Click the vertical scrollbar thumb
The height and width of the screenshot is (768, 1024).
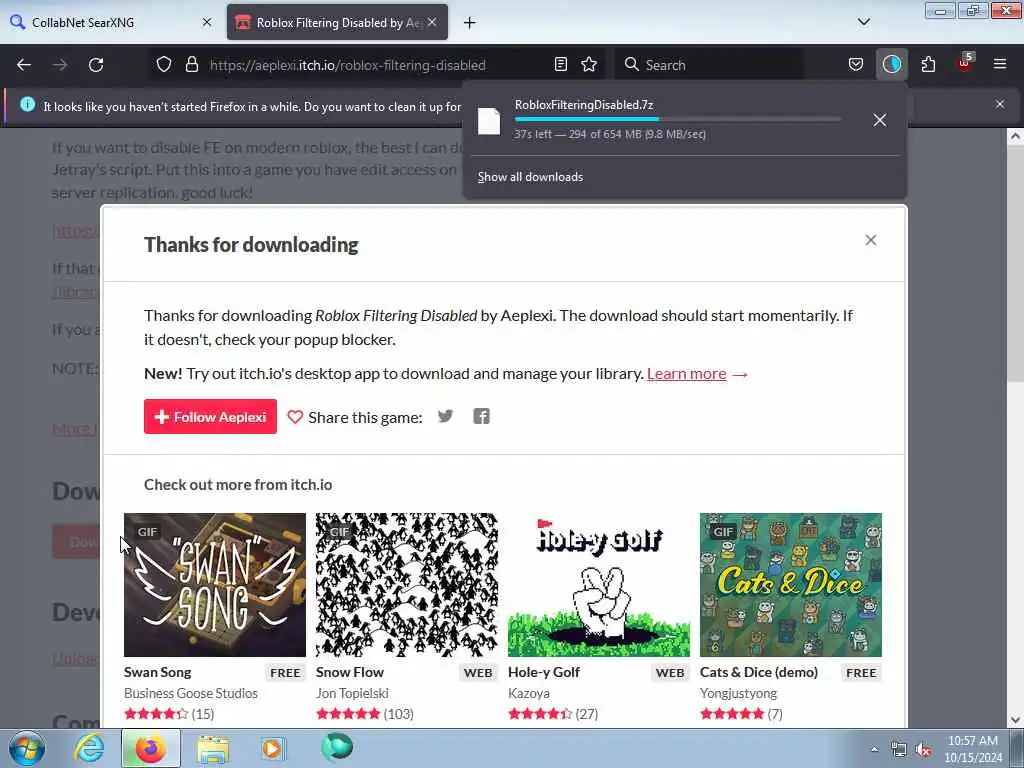(x=1015, y=264)
